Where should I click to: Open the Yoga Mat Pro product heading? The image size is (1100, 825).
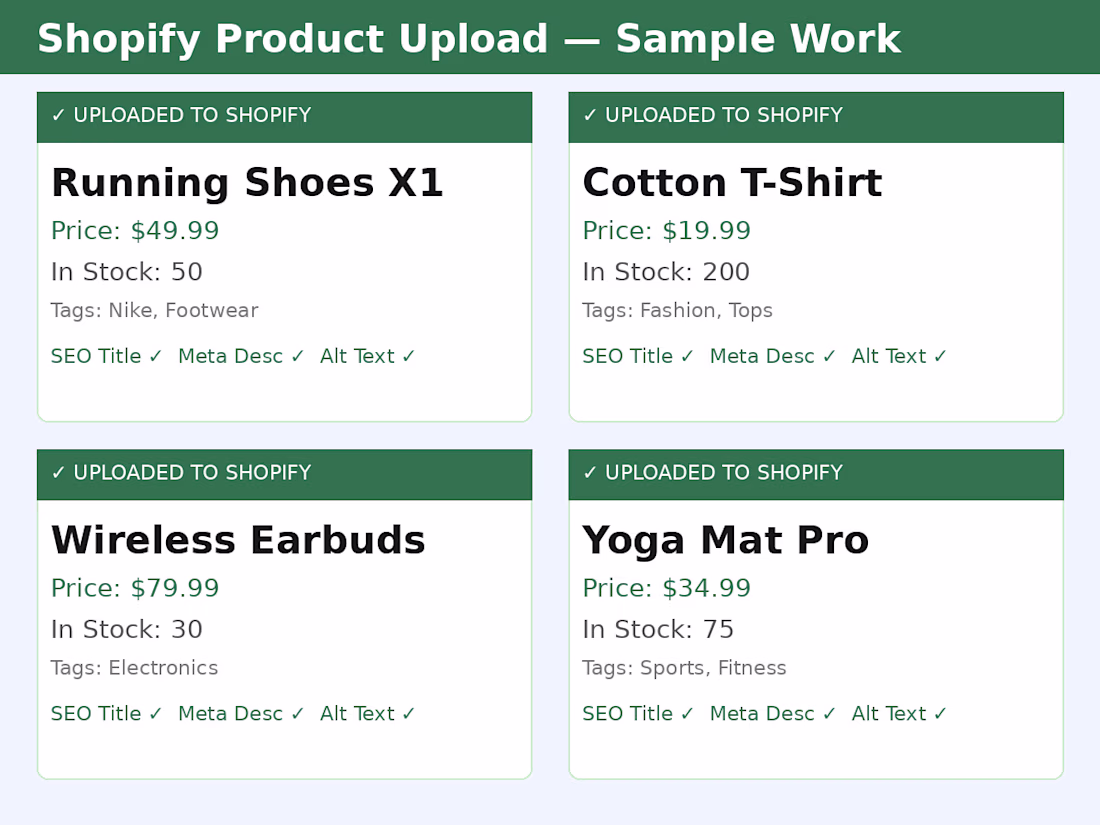point(725,541)
